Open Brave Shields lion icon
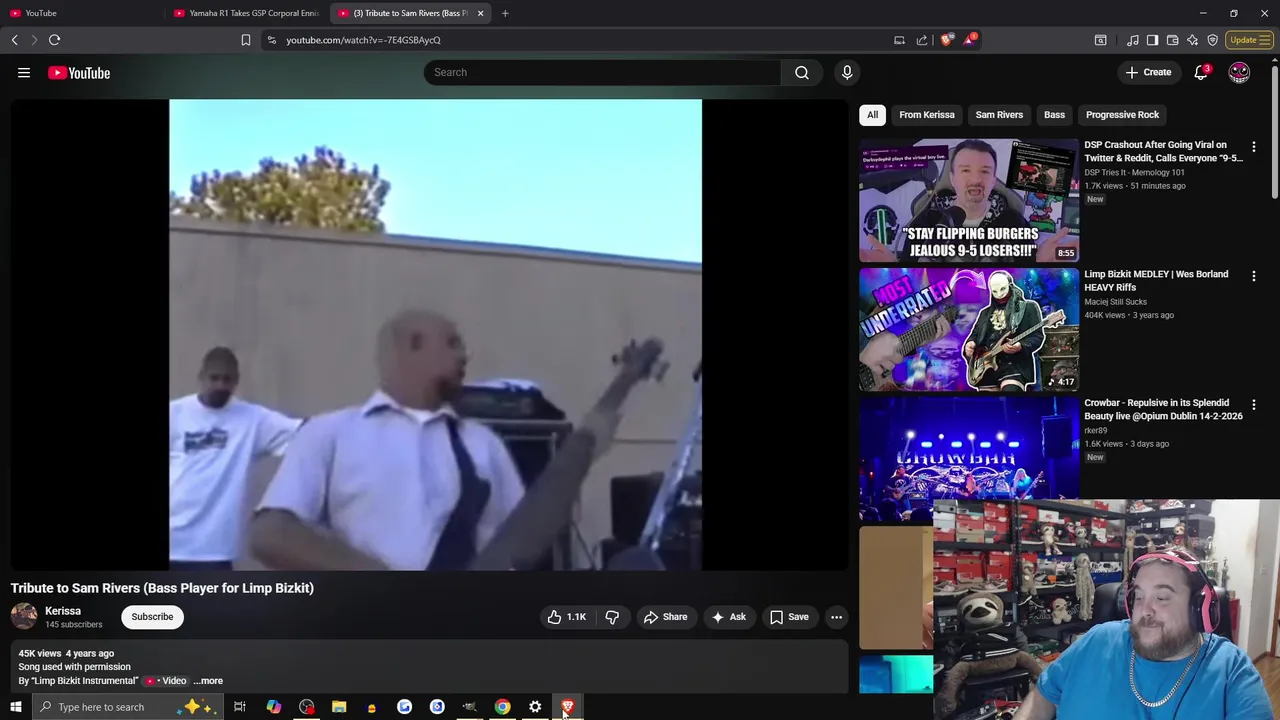The image size is (1280, 720). pos(947,40)
